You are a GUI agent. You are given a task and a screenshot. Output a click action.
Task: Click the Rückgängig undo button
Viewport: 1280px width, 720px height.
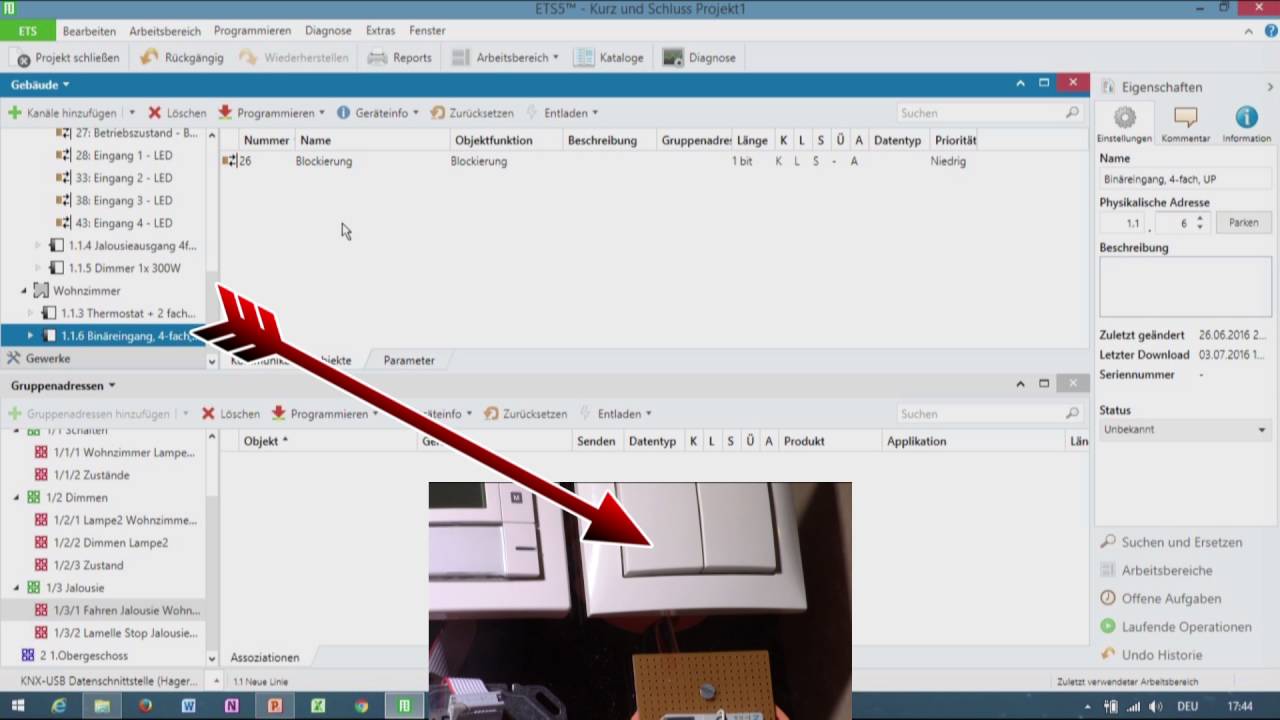tap(182, 58)
